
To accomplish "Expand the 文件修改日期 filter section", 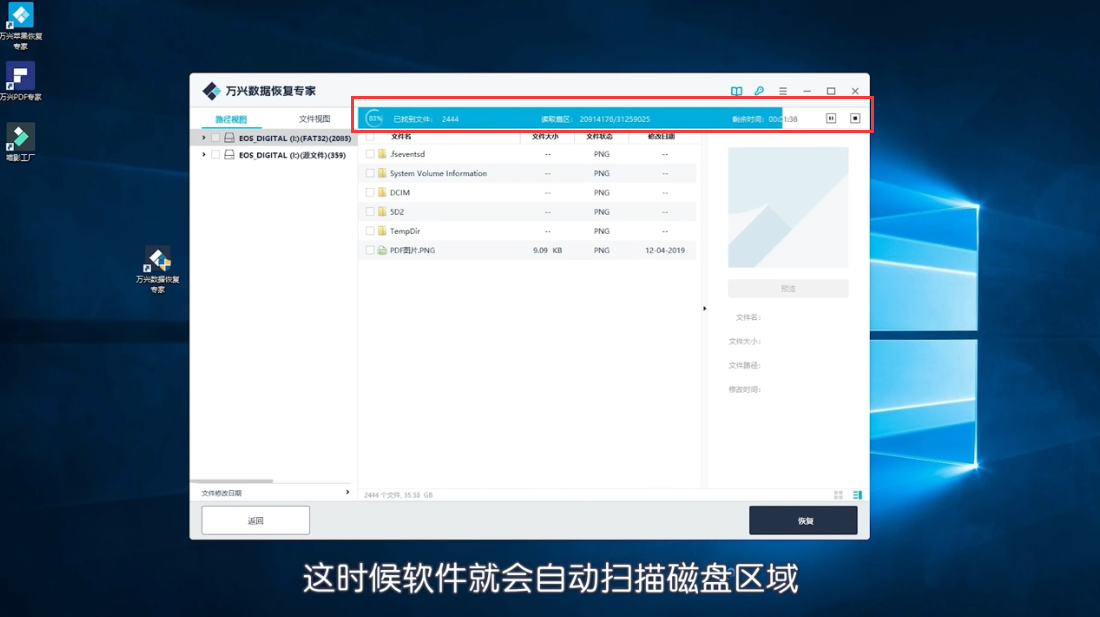I will pyautogui.click(x=349, y=493).
